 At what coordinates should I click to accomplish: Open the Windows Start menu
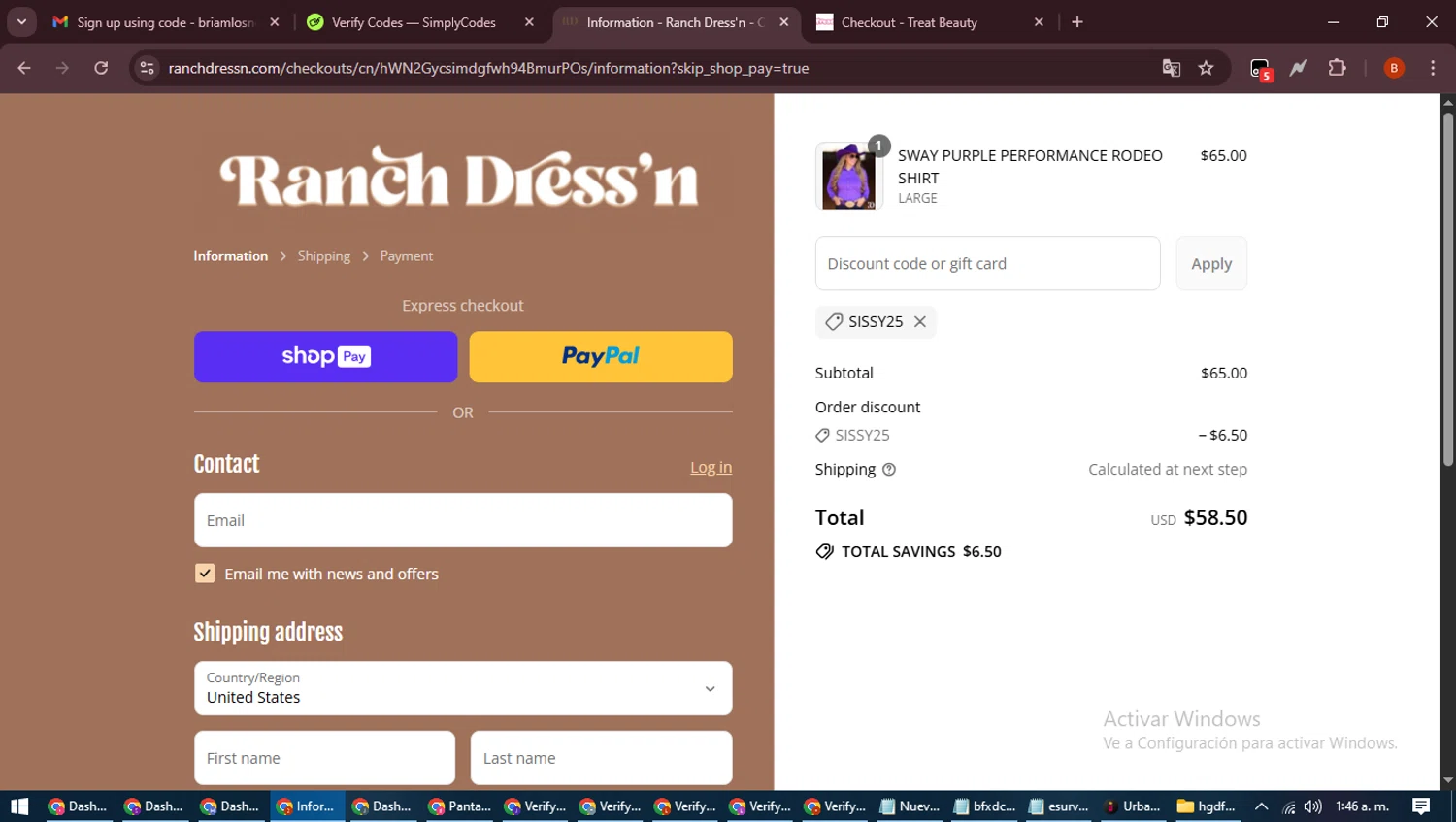(19, 806)
